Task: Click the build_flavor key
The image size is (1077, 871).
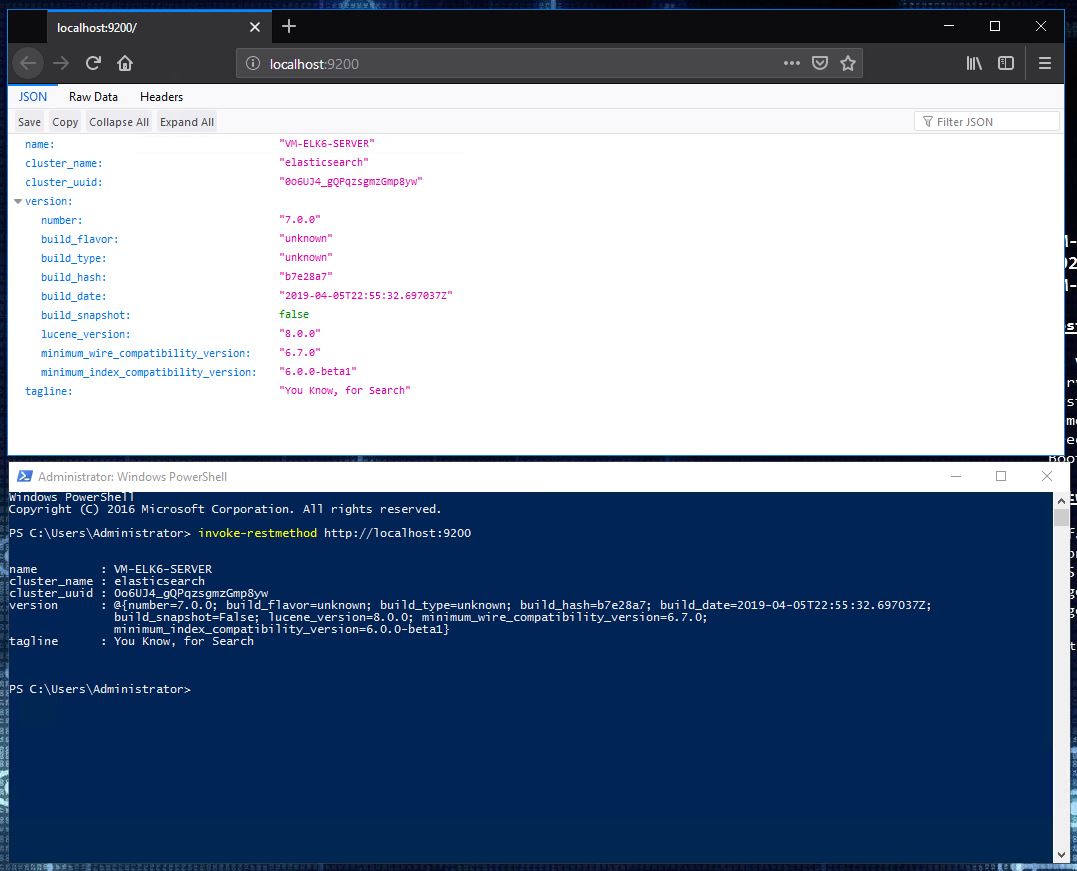Action: pos(80,239)
